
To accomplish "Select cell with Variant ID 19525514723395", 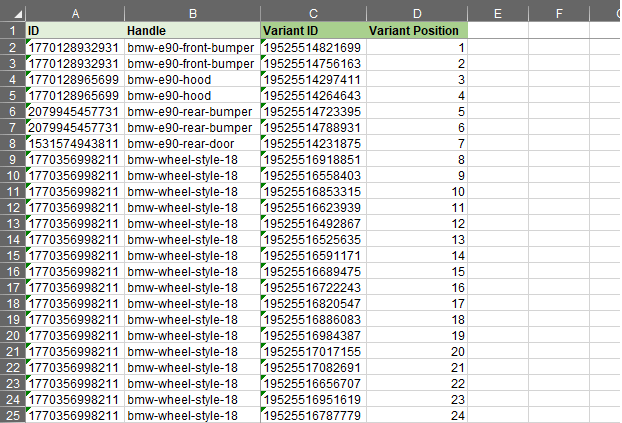I will click(313, 112).
